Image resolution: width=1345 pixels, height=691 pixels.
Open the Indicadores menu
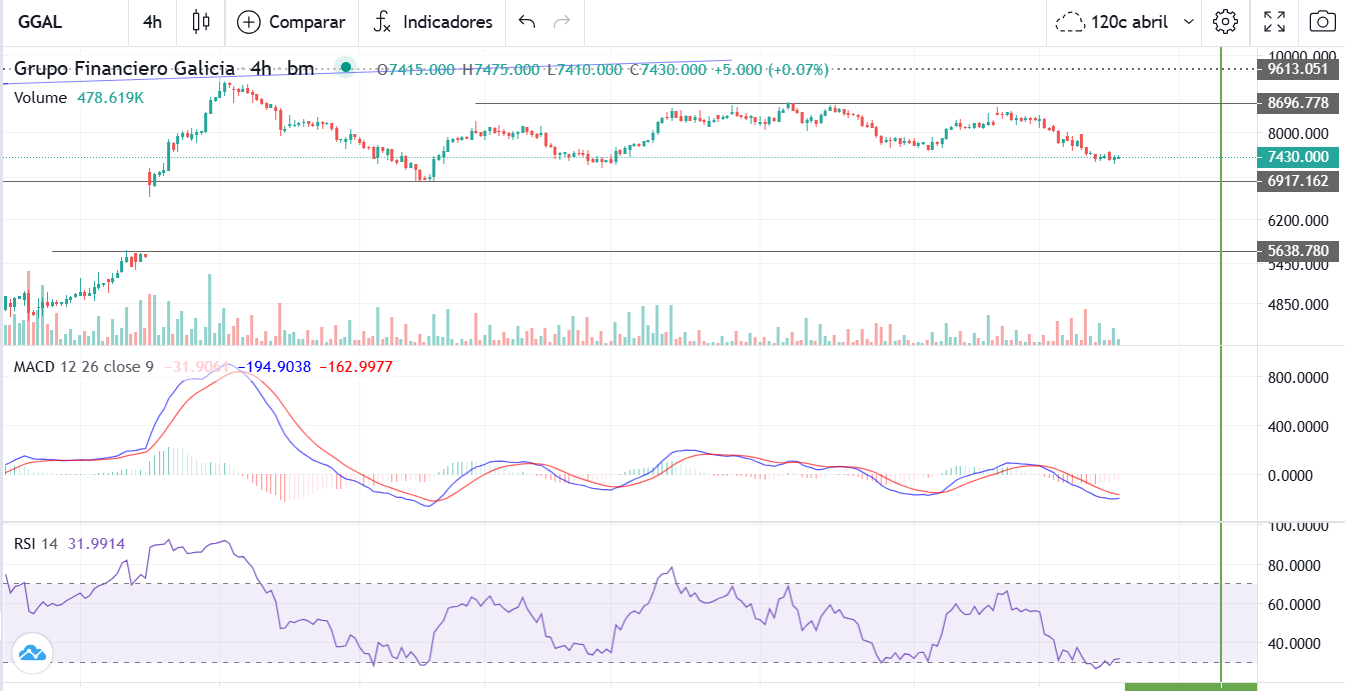pos(433,22)
